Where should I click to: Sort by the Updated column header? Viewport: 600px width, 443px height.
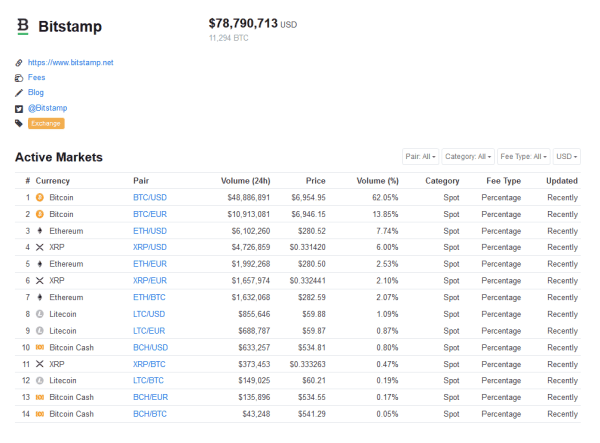coord(562,181)
